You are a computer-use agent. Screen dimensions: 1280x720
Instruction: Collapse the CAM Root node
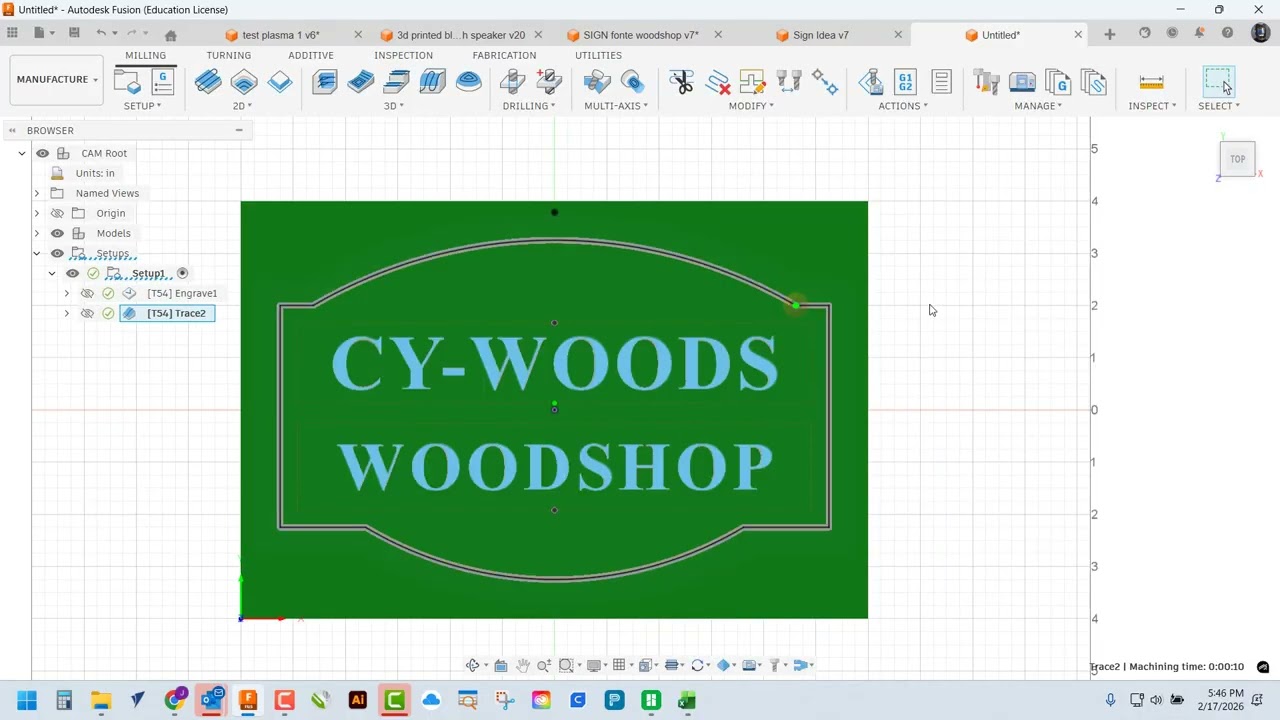point(22,153)
